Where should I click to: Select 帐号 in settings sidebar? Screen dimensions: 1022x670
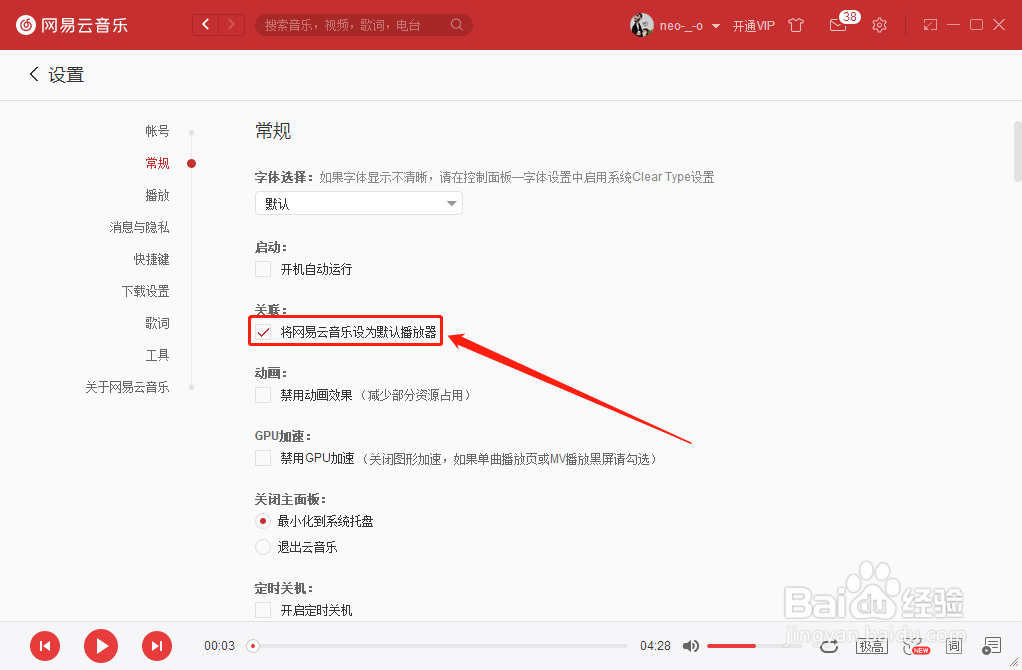157,131
